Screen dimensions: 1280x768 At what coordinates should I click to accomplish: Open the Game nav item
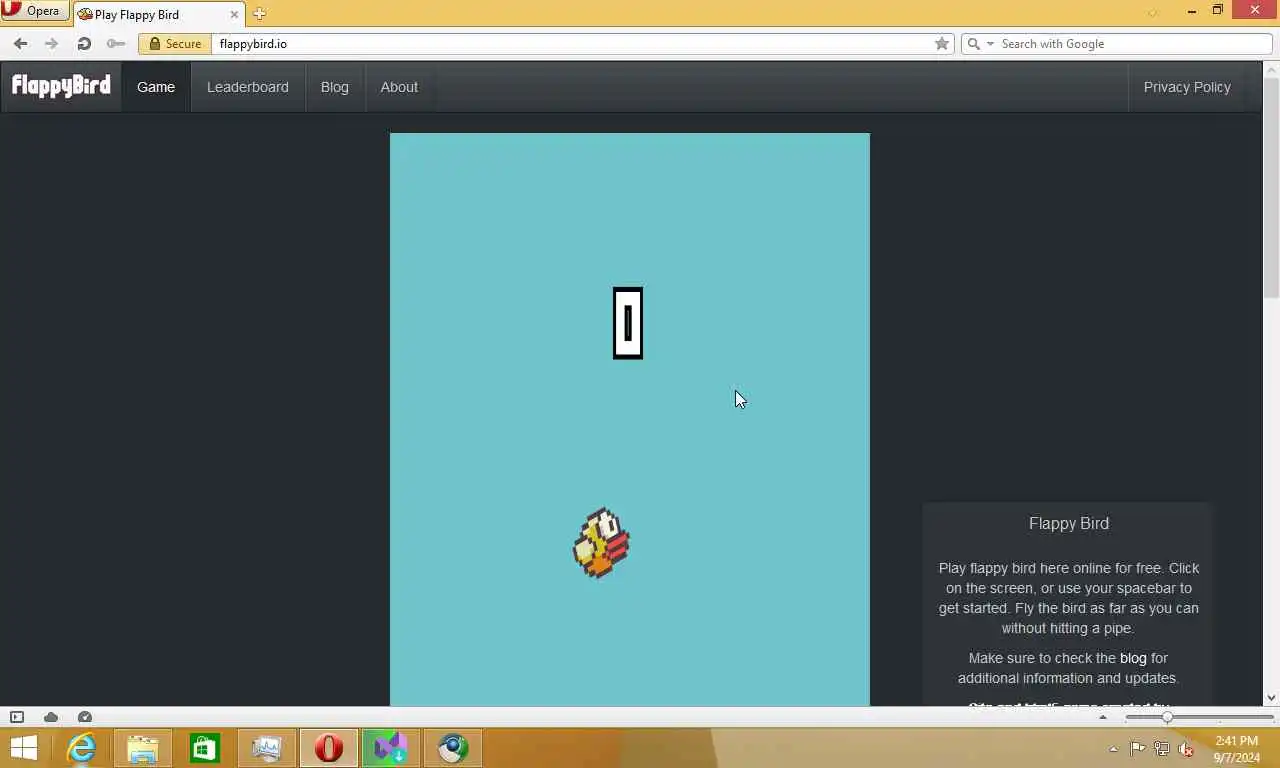point(156,87)
